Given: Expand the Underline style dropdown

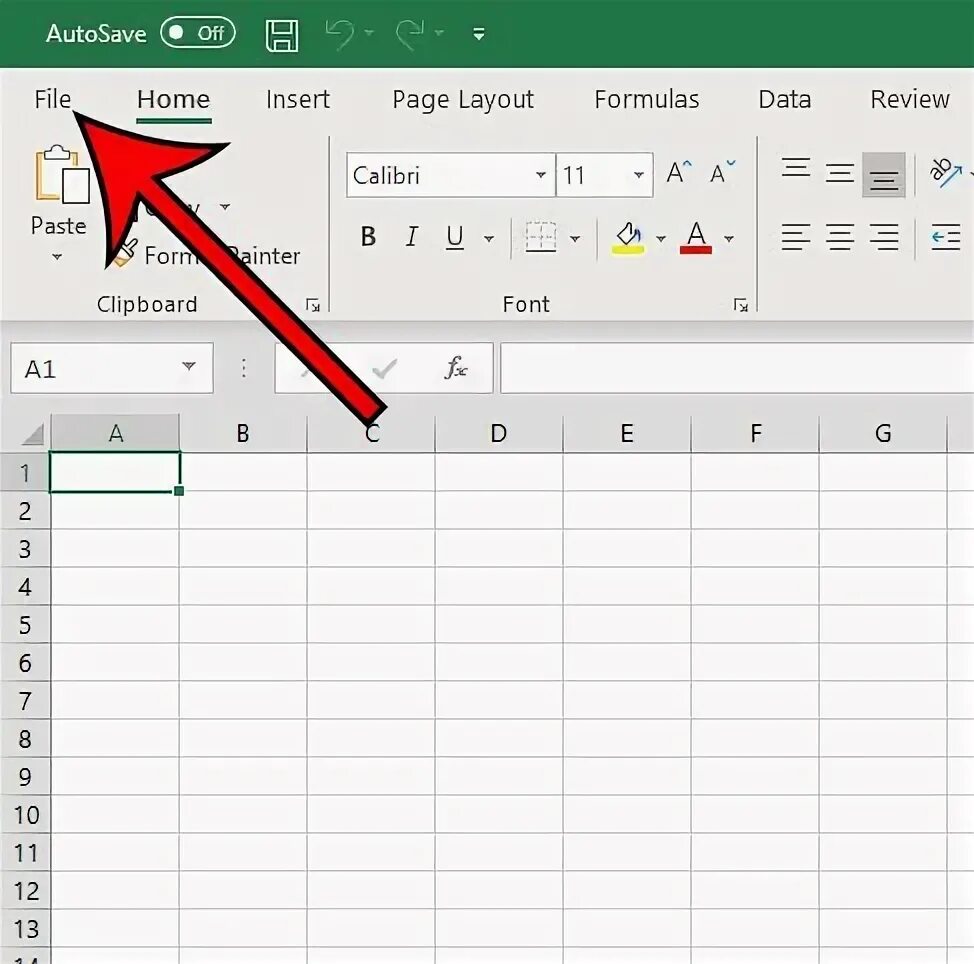Looking at the screenshot, I should [x=489, y=239].
